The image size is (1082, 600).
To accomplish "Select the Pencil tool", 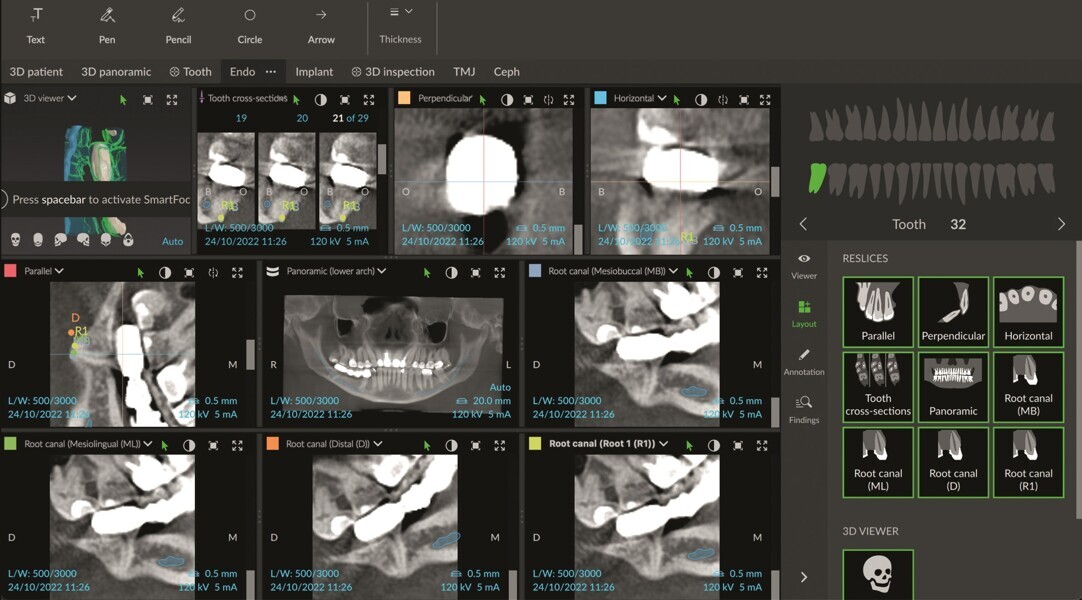I will [x=178, y=27].
